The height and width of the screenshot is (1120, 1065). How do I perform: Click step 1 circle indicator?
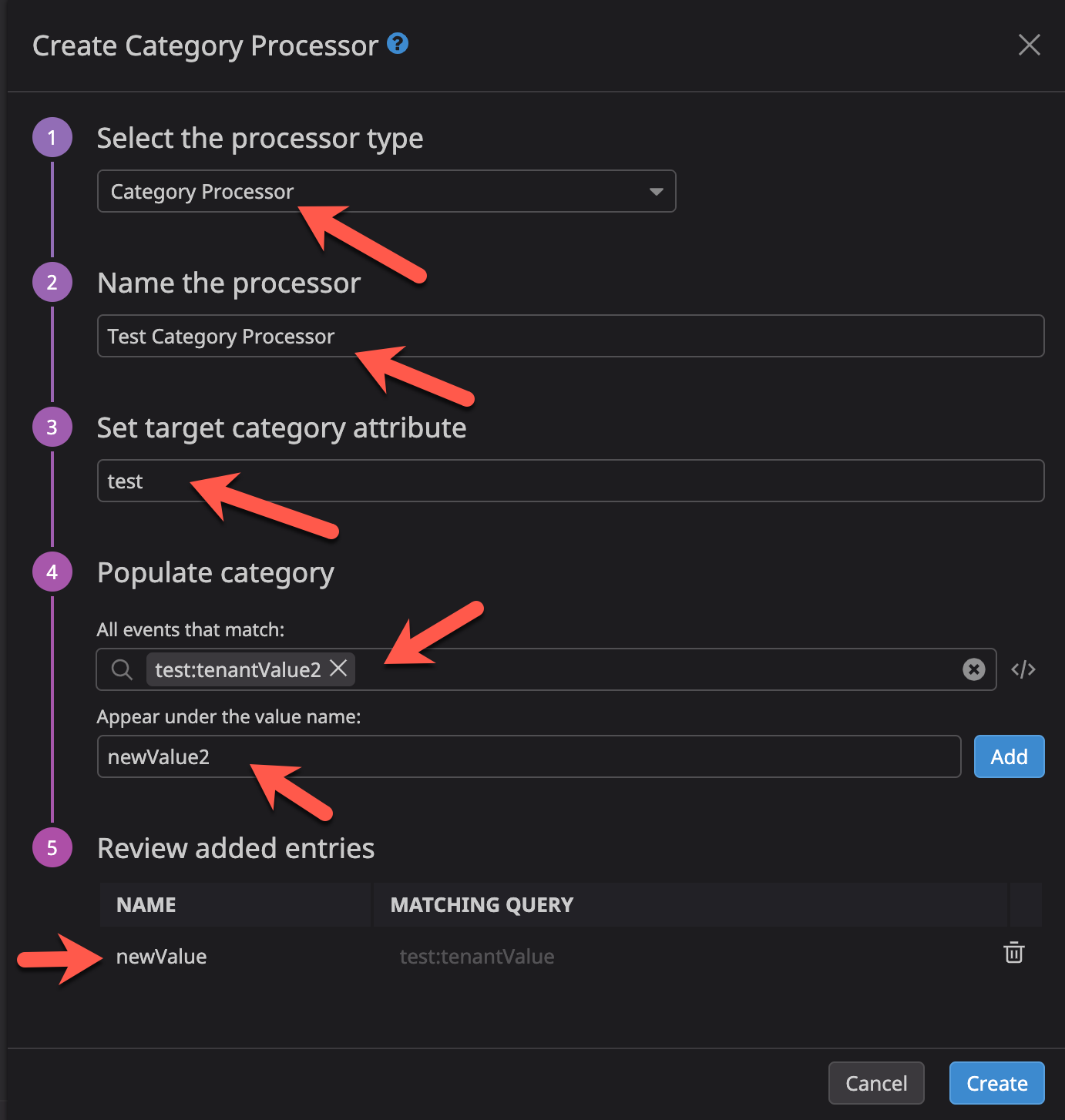[52, 136]
